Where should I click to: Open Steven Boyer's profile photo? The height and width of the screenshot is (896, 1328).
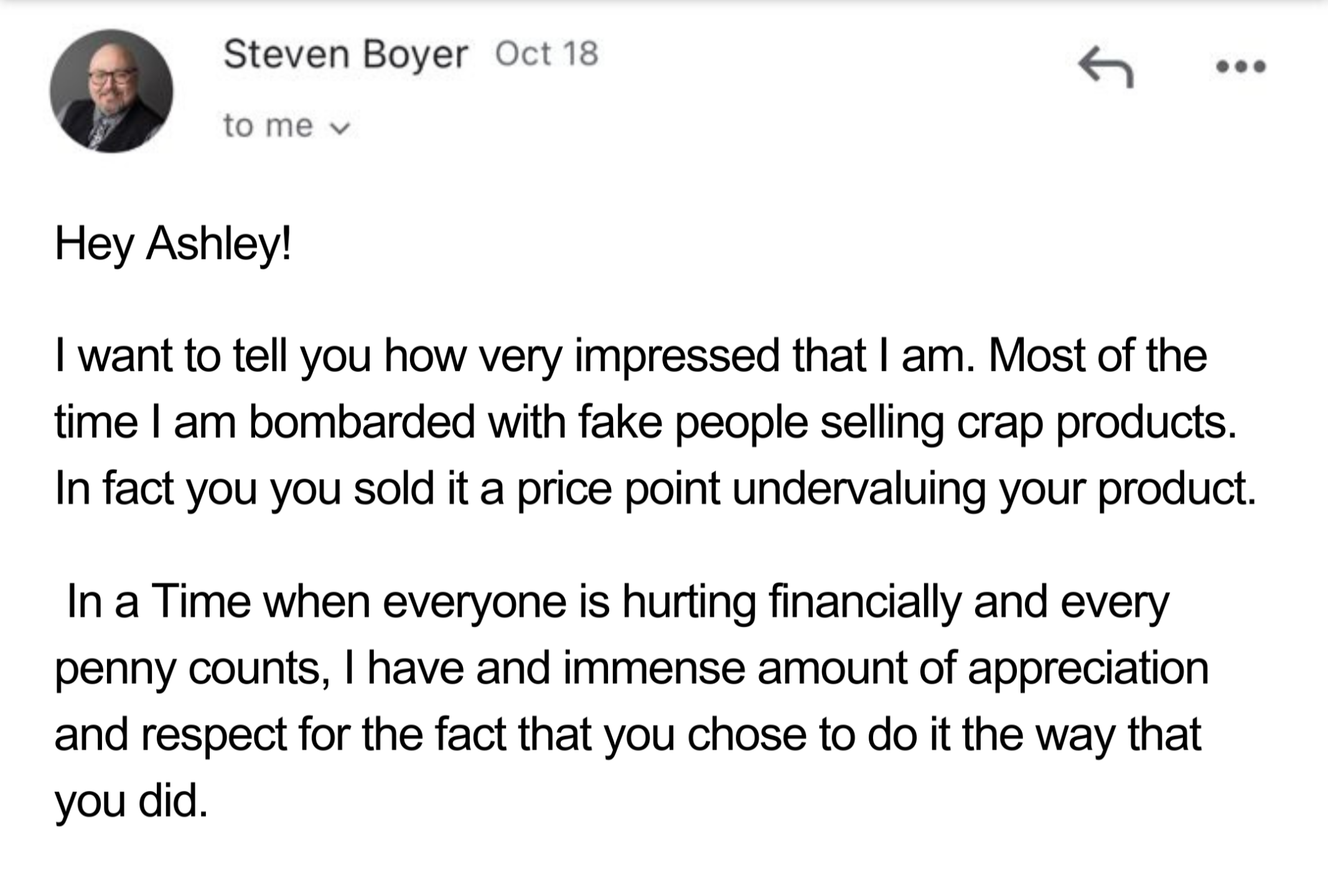pyautogui.click(x=111, y=91)
